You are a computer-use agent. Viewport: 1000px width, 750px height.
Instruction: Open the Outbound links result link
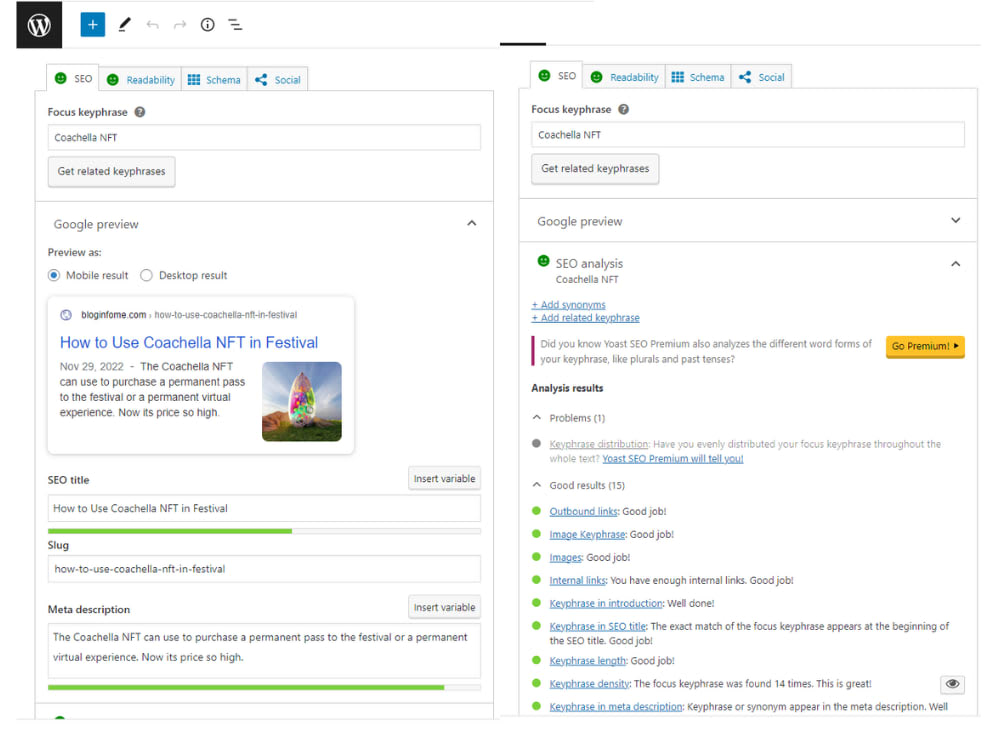coord(583,511)
